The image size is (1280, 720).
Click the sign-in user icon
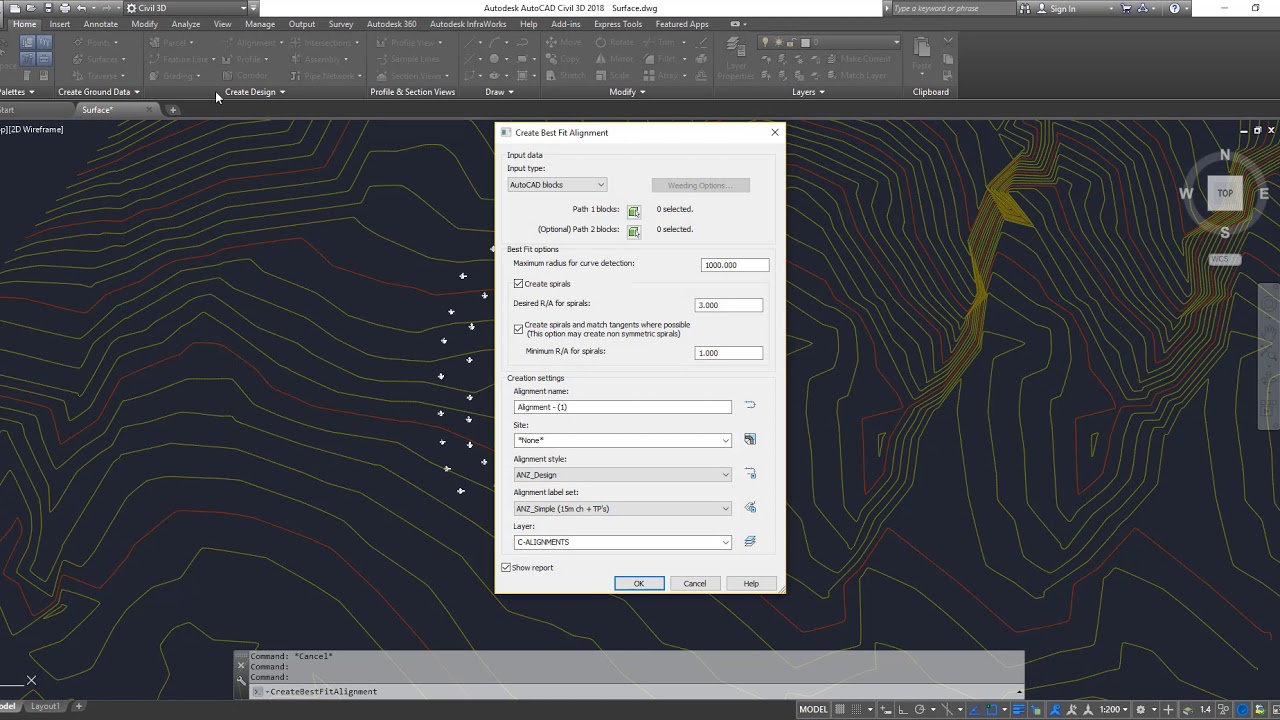(x=1040, y=8)
